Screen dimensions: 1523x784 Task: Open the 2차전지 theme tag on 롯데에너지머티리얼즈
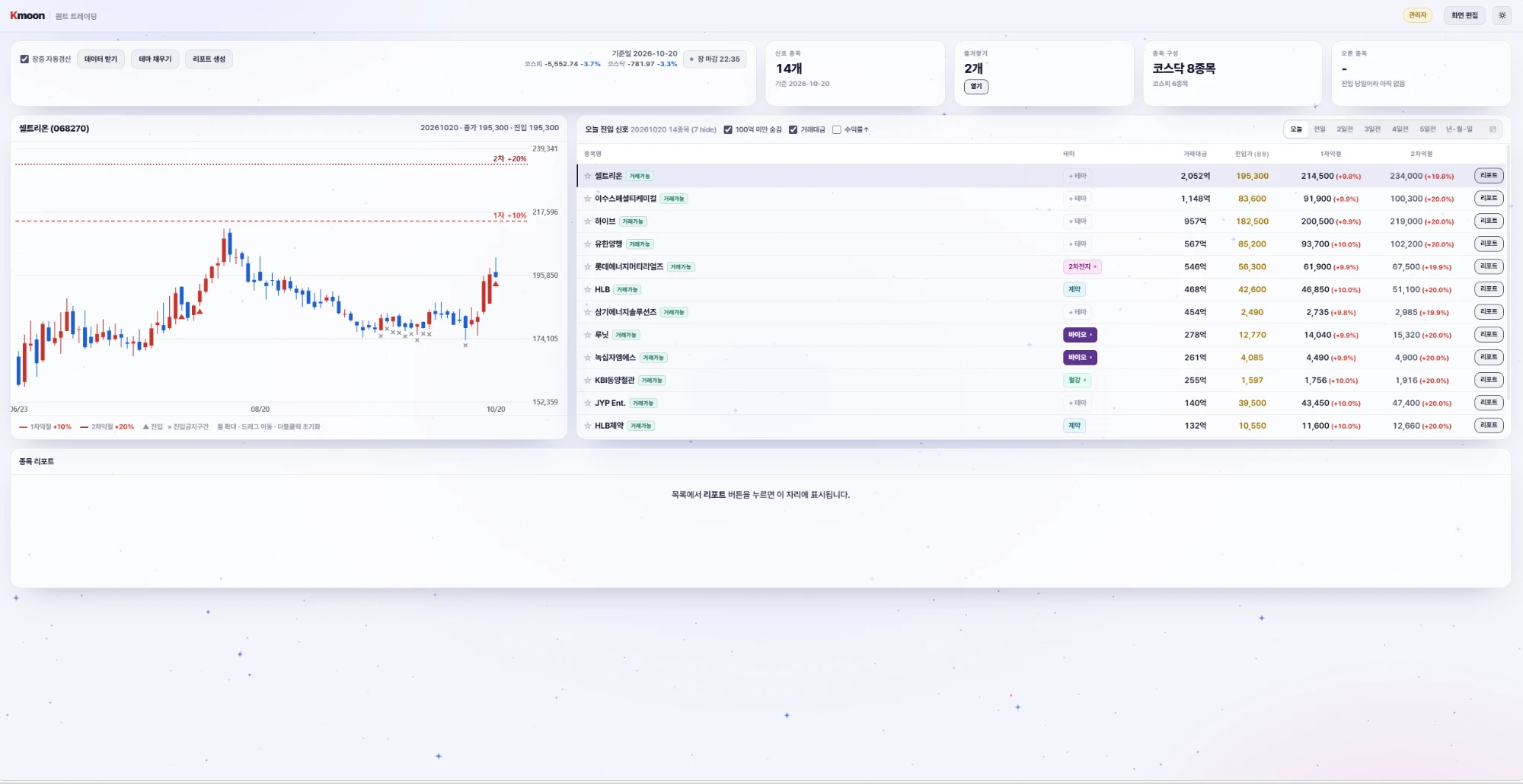pyautogui.click(x=1082, y=267)
